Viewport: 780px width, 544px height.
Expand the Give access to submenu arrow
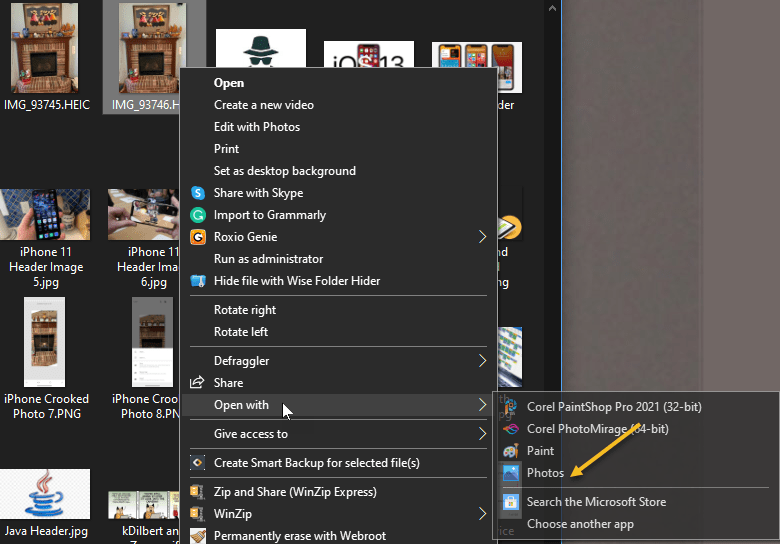482,434
